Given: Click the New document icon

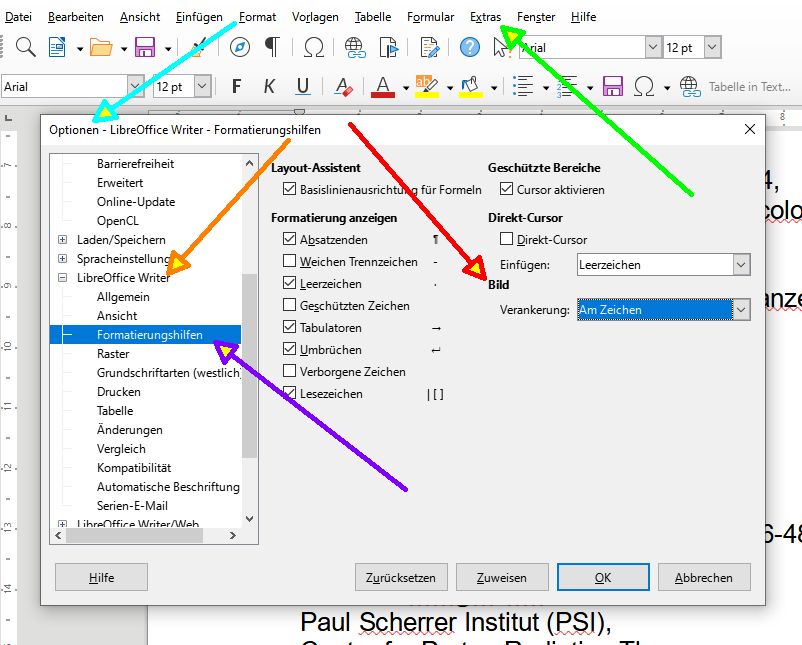Looking at the screenshot, I should 57,48.
